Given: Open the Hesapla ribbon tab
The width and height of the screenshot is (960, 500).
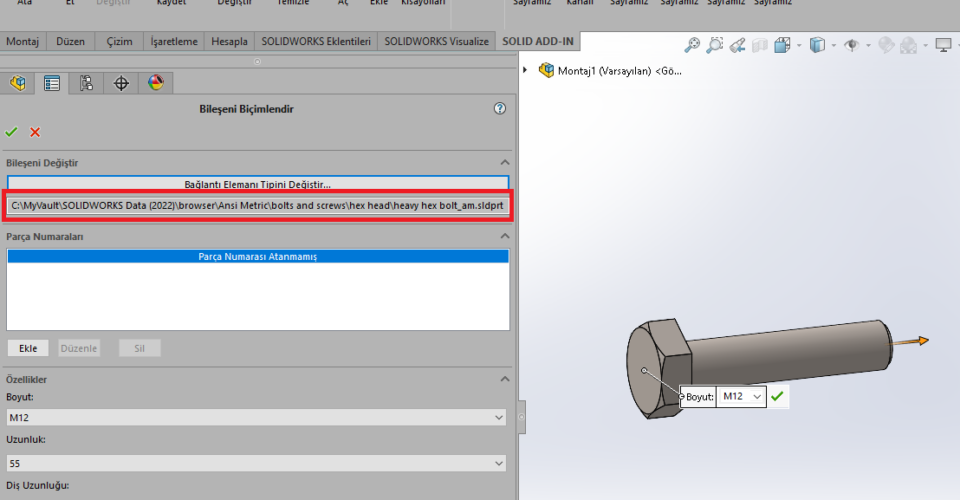Looking at the screenshot, I should tap(229, 41).
